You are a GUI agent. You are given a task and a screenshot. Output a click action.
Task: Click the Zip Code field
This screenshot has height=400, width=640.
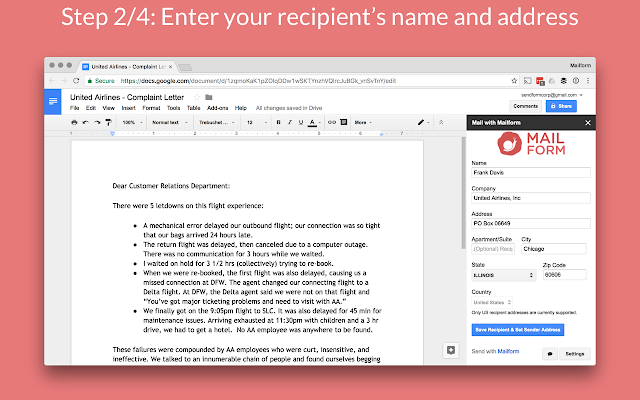[564, 275]
